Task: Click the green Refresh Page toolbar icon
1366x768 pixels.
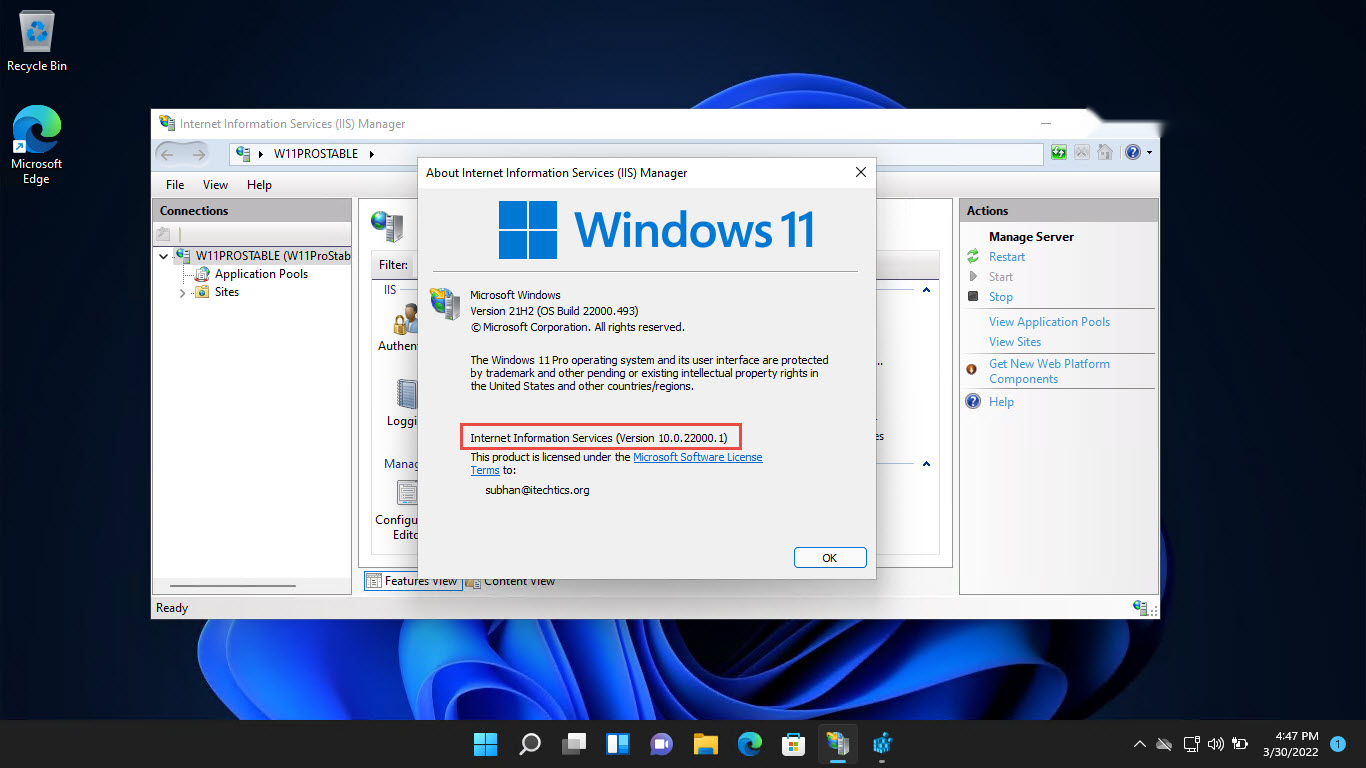Action: click(x=1059, y=153)
